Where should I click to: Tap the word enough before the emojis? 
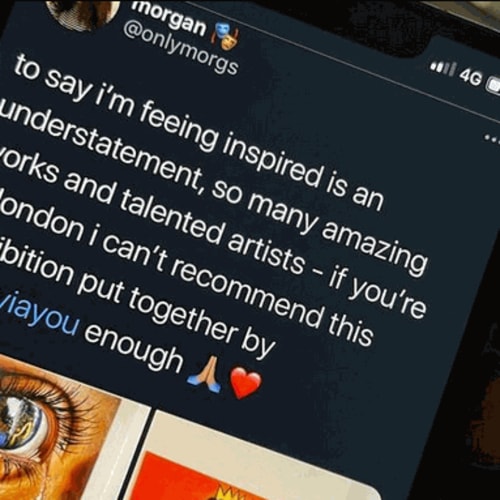click(x=133, y=348)
